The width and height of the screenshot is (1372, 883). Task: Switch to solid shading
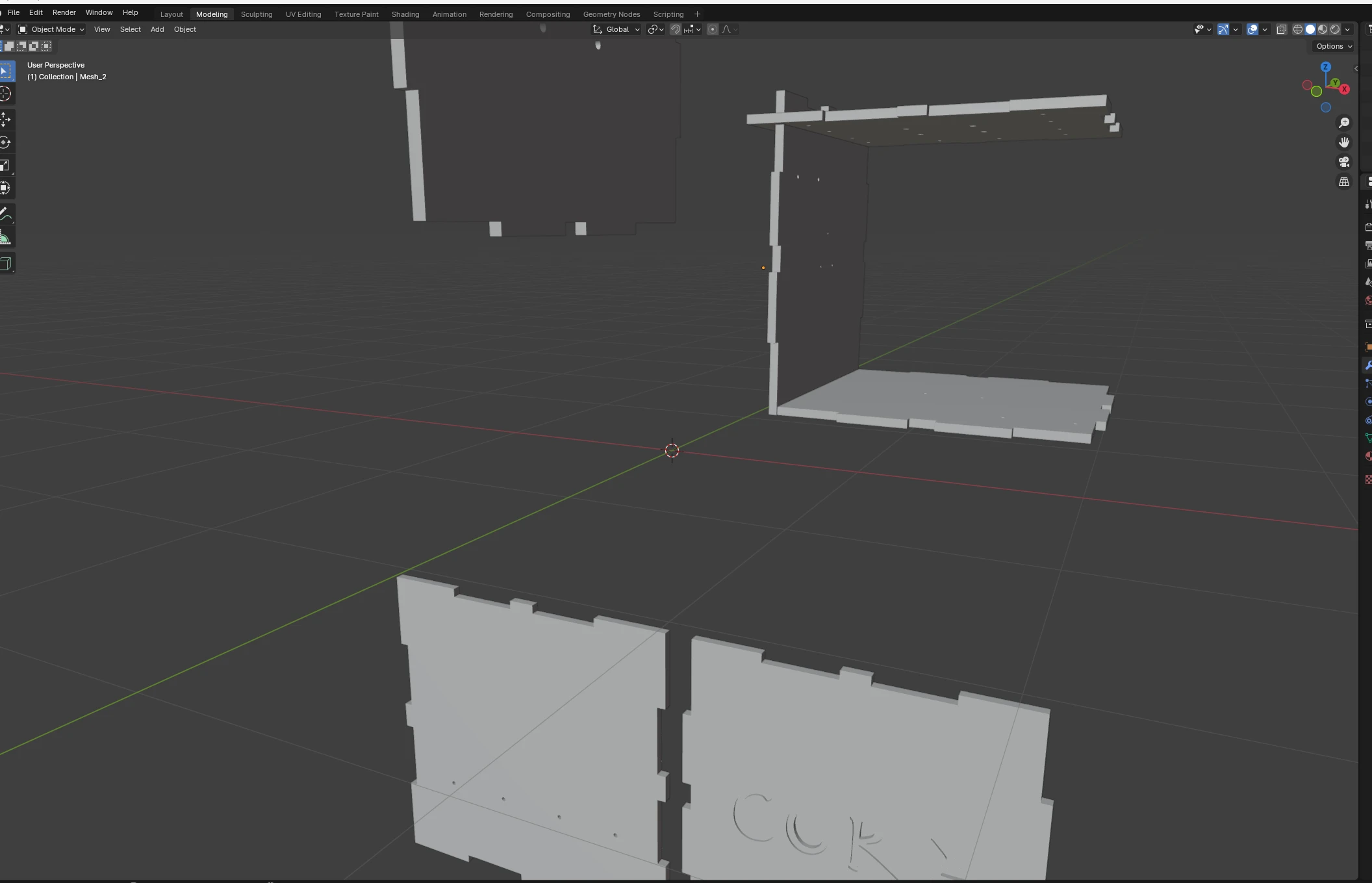click(1310, 29)
